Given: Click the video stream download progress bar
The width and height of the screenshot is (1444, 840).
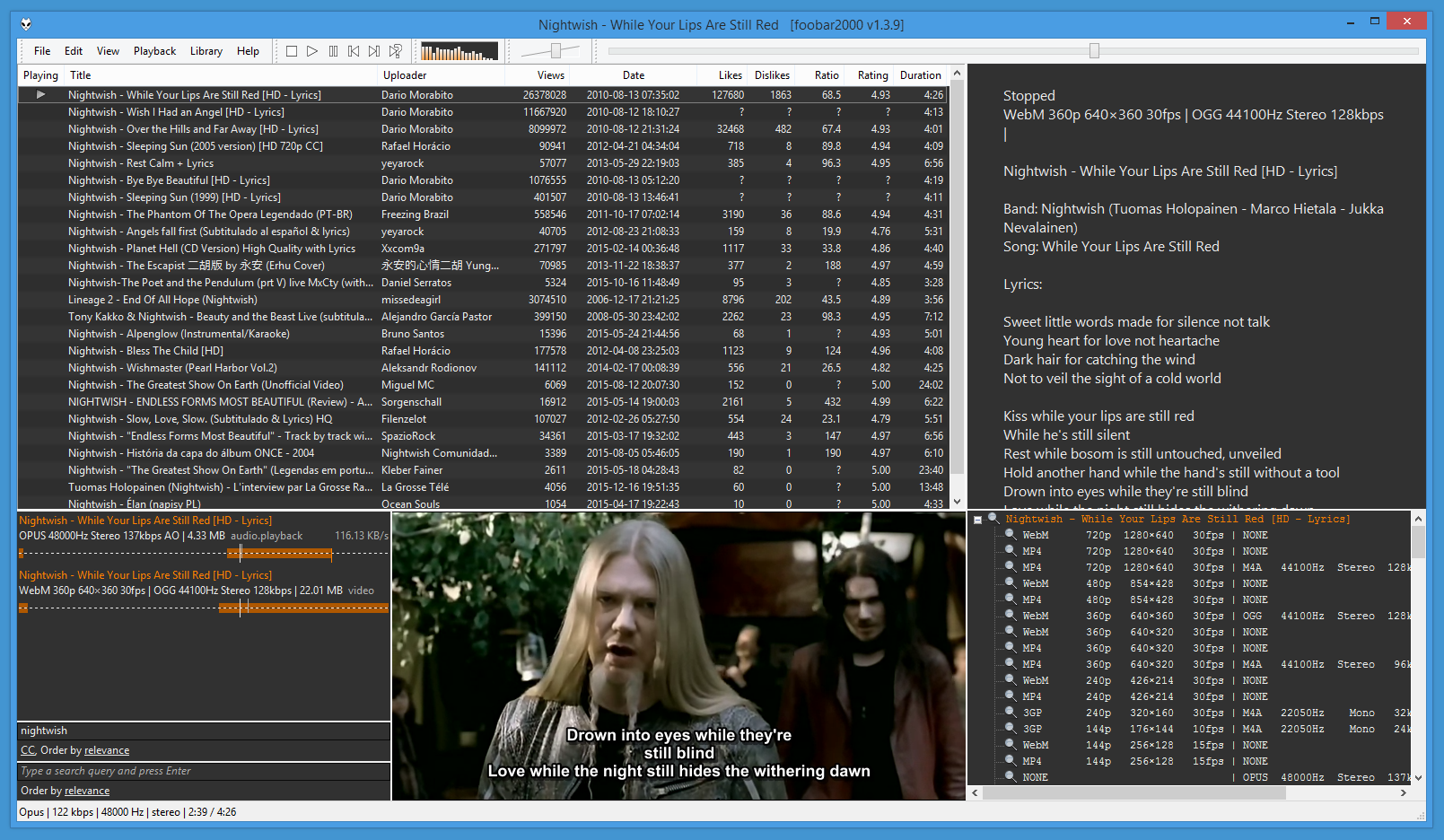Looking at the screenshot, I should [204, 608].
